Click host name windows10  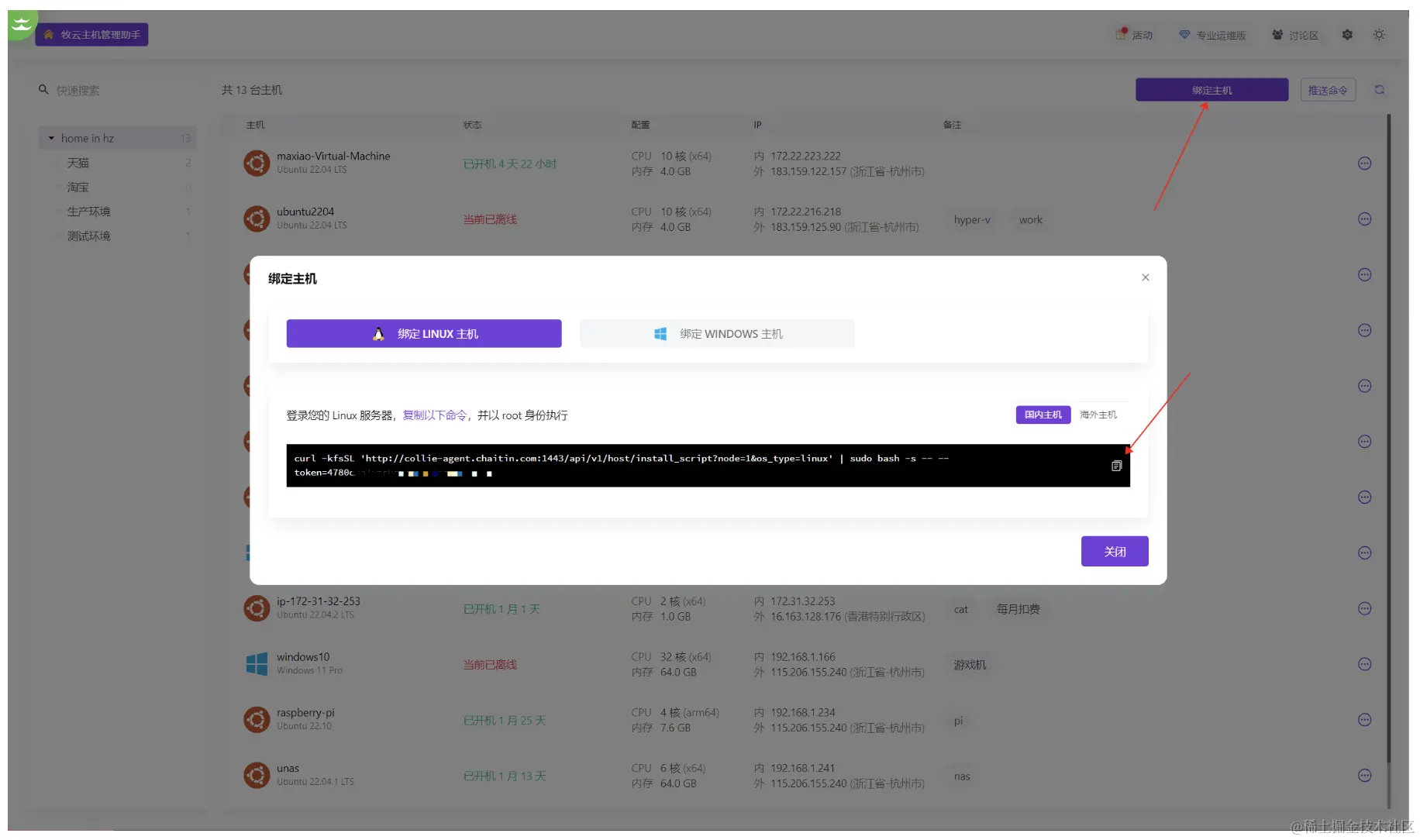click(303, 657)
